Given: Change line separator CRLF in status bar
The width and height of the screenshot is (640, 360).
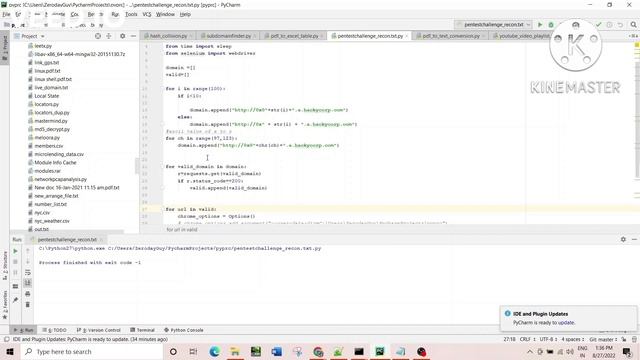Looking at the screenshot, I should point(527,340).
